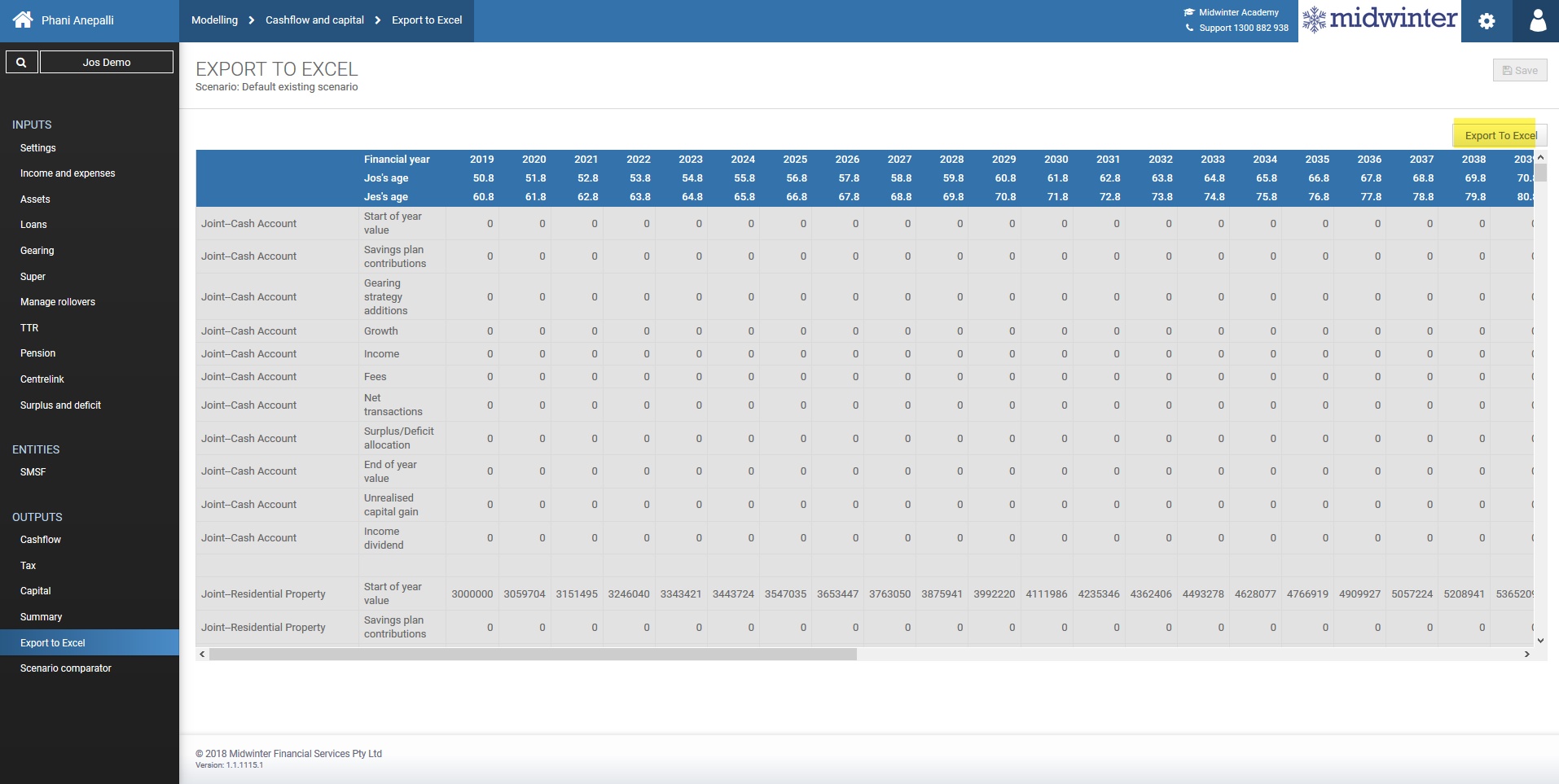Click the support phone icon

pos(1189,28)
